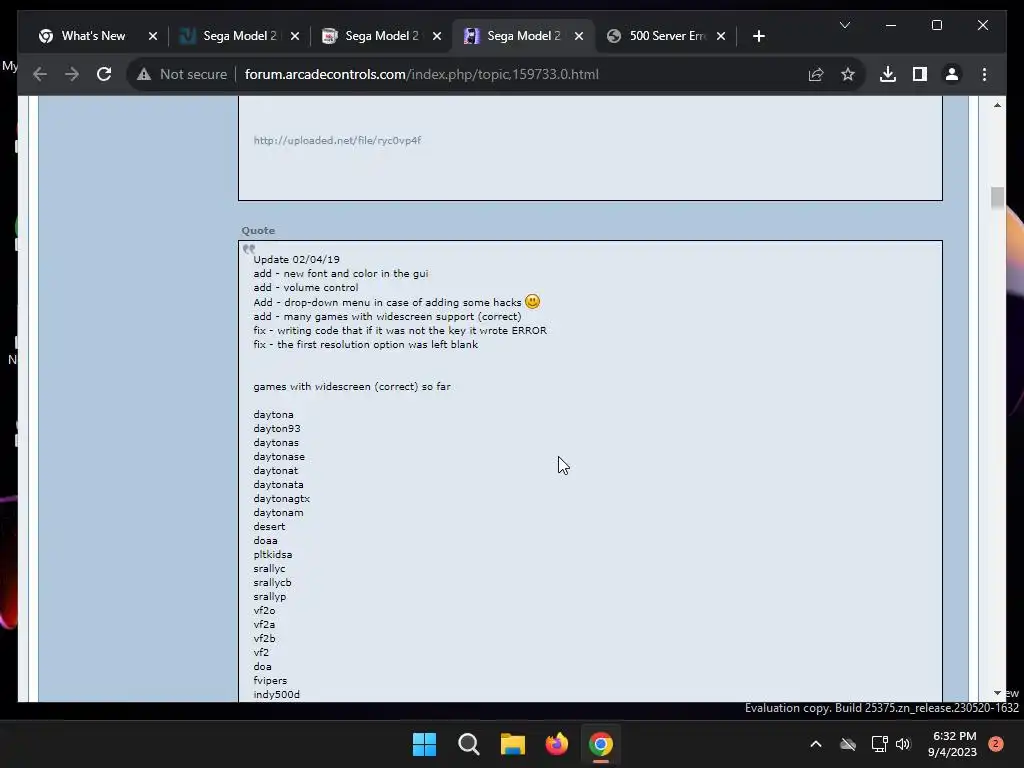This screenshot has height=768, width=1024.
Task: Open the volume speaker tray icon
Action: [903, 744]
